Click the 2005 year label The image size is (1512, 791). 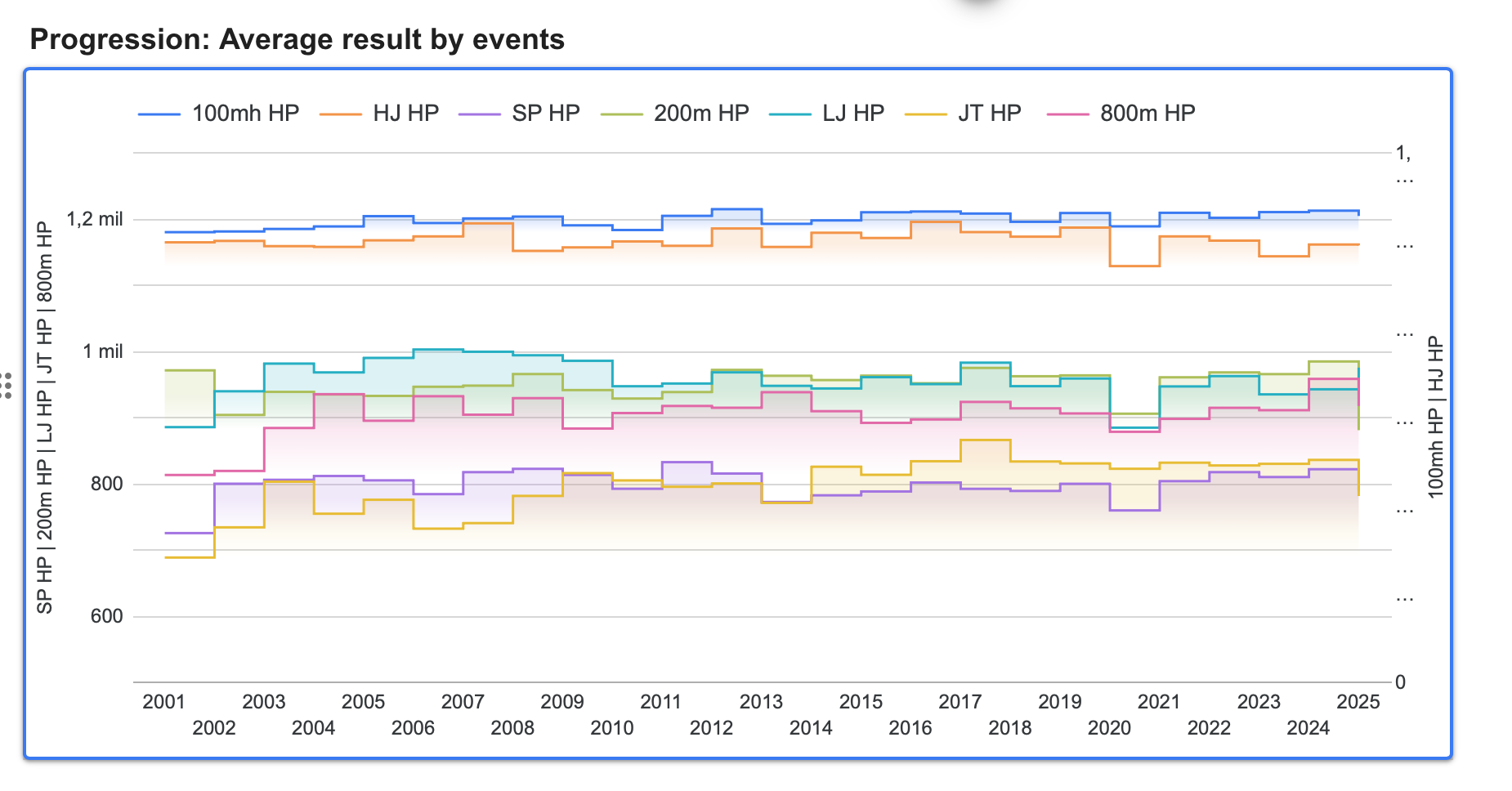(x=364, y=702)
